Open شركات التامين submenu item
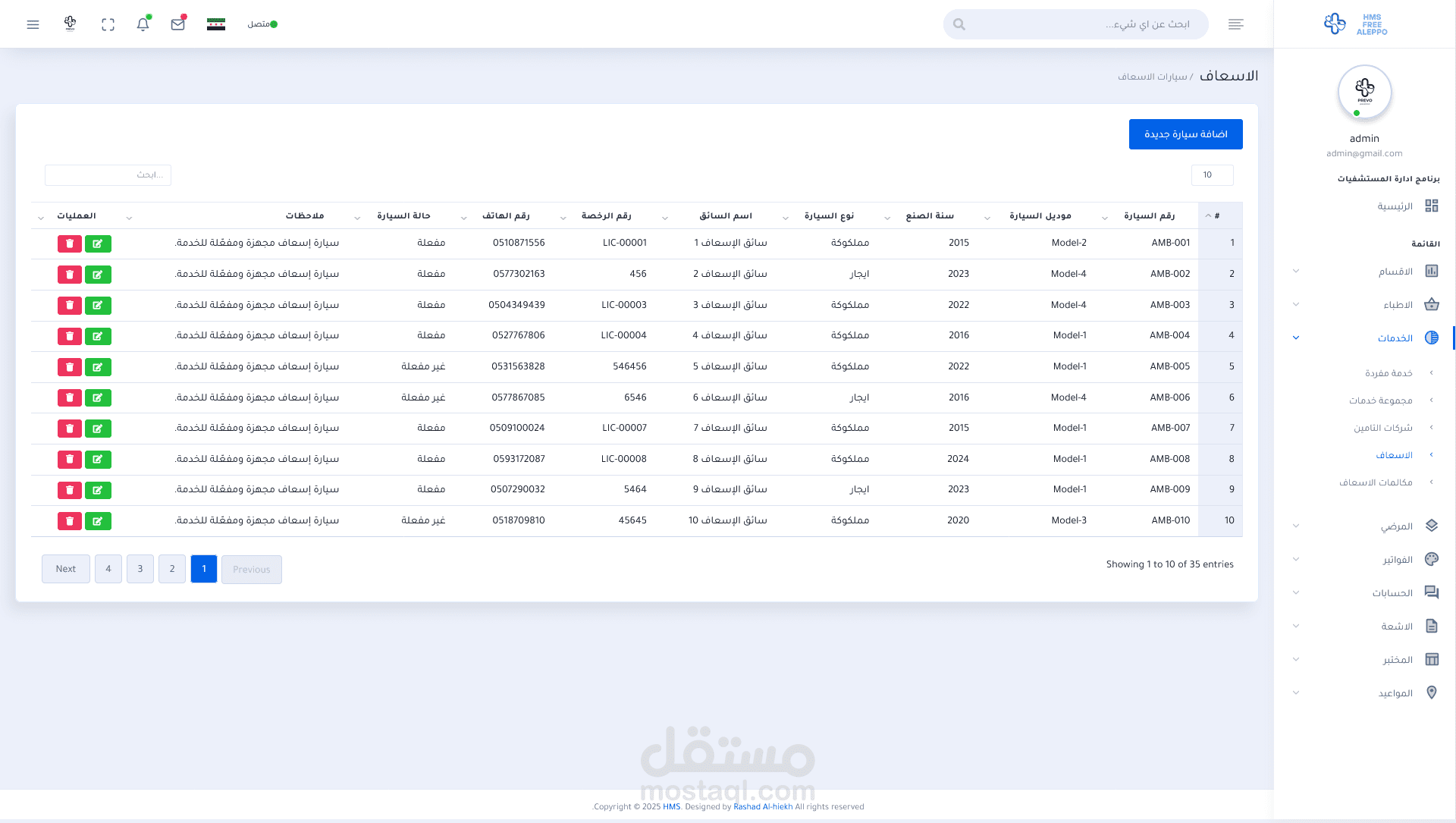The height and width of the screenshot is (823, 1456). (x=1382, y=428)
